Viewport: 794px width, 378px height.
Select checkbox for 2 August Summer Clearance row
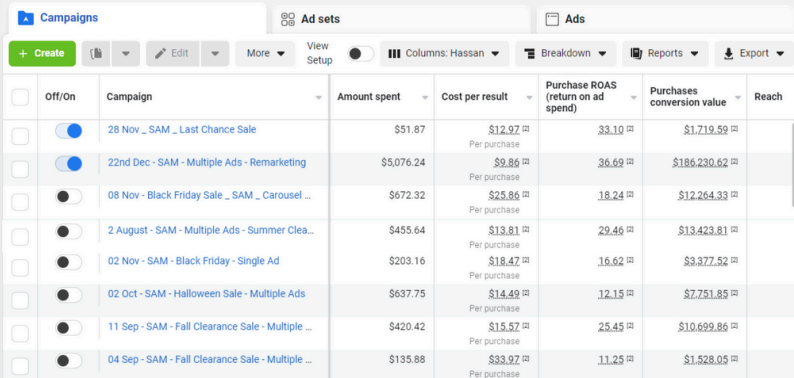coord(20,237)
